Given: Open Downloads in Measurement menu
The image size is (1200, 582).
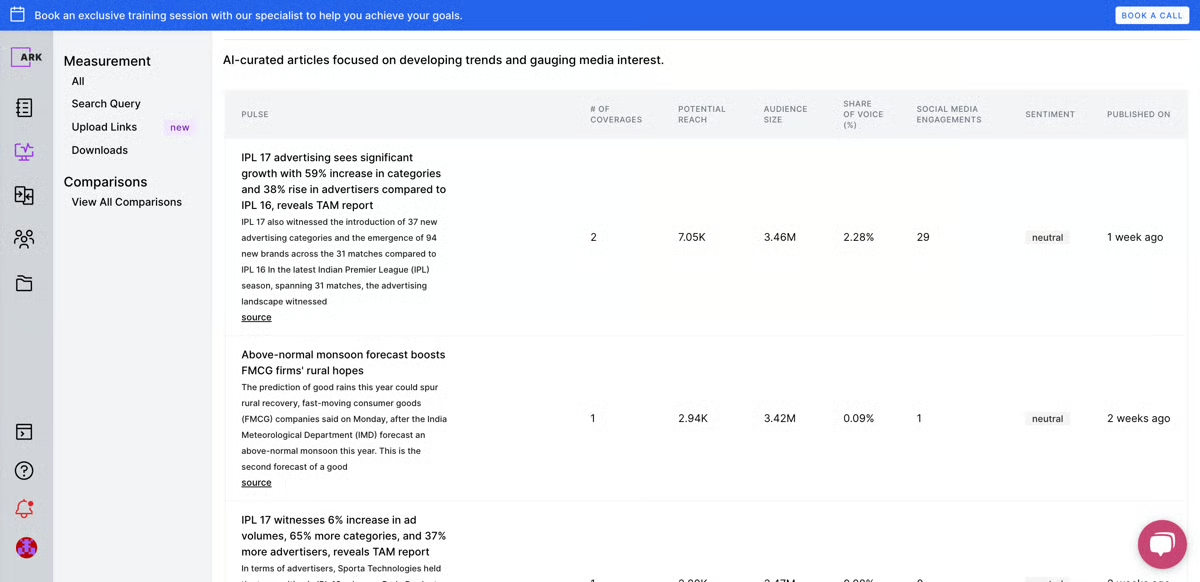Looking at the screenshot, I should [x=100, y=150].
